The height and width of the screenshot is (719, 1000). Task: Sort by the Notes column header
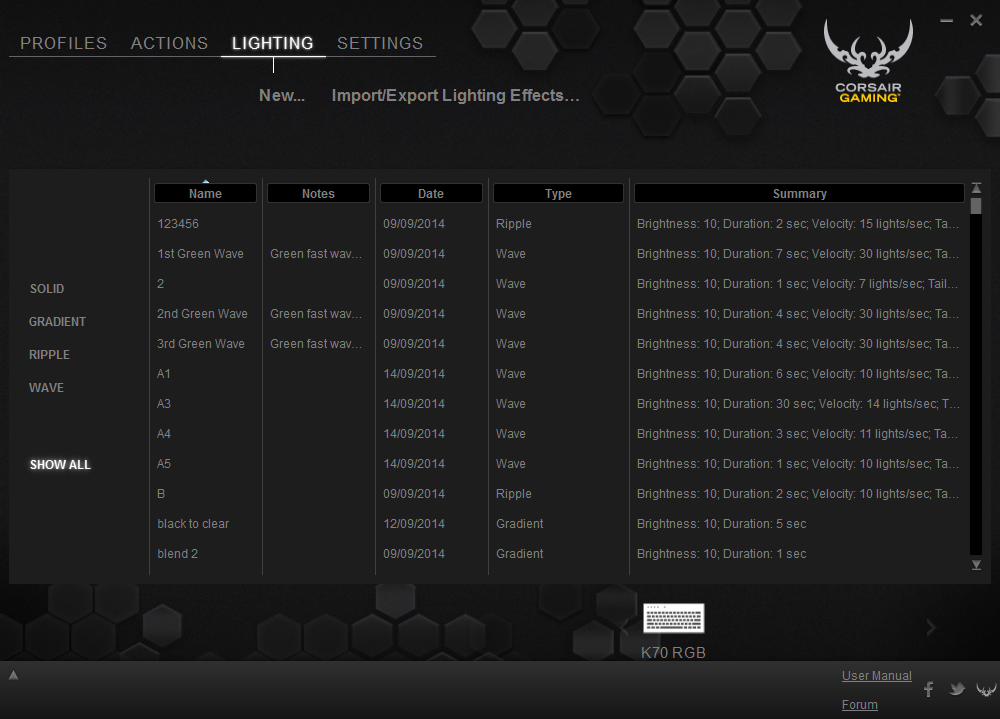click(318, 193)
